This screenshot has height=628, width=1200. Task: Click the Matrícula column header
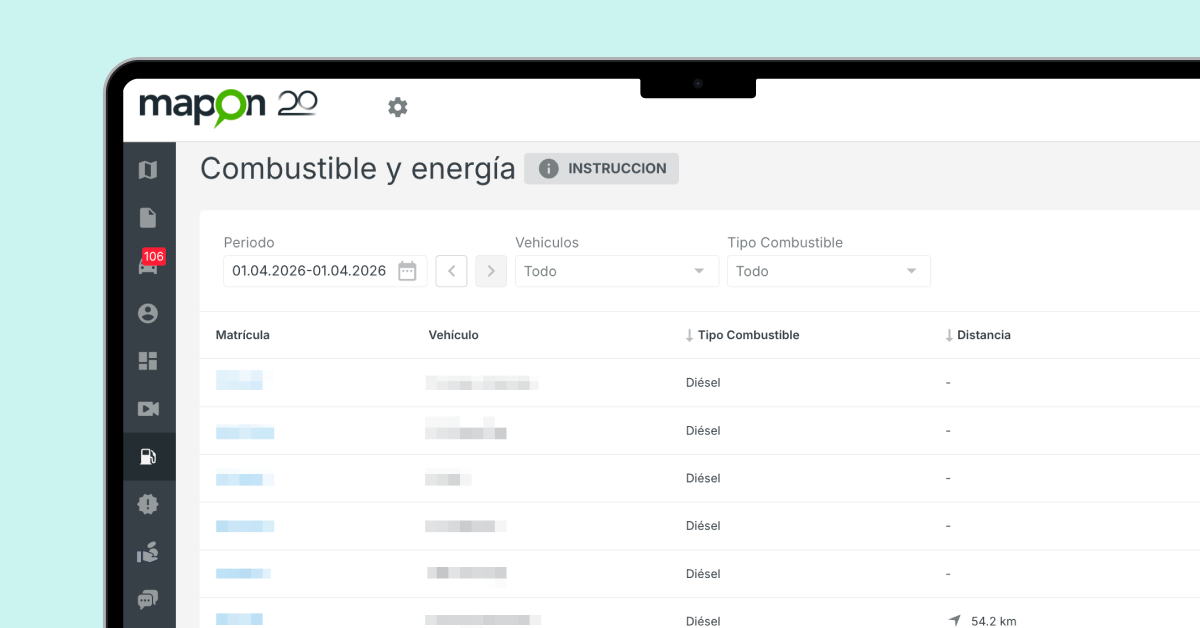point(242,335)
